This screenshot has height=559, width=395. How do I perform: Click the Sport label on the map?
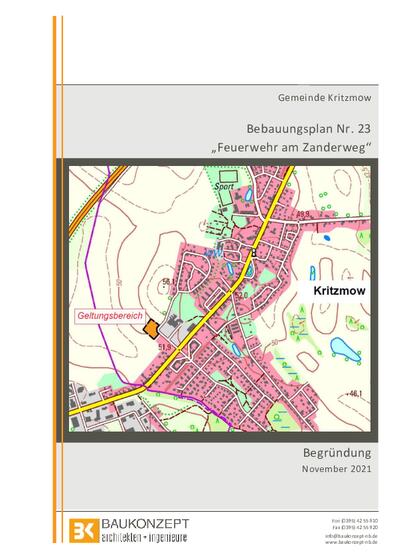click(x=224, y=186)
